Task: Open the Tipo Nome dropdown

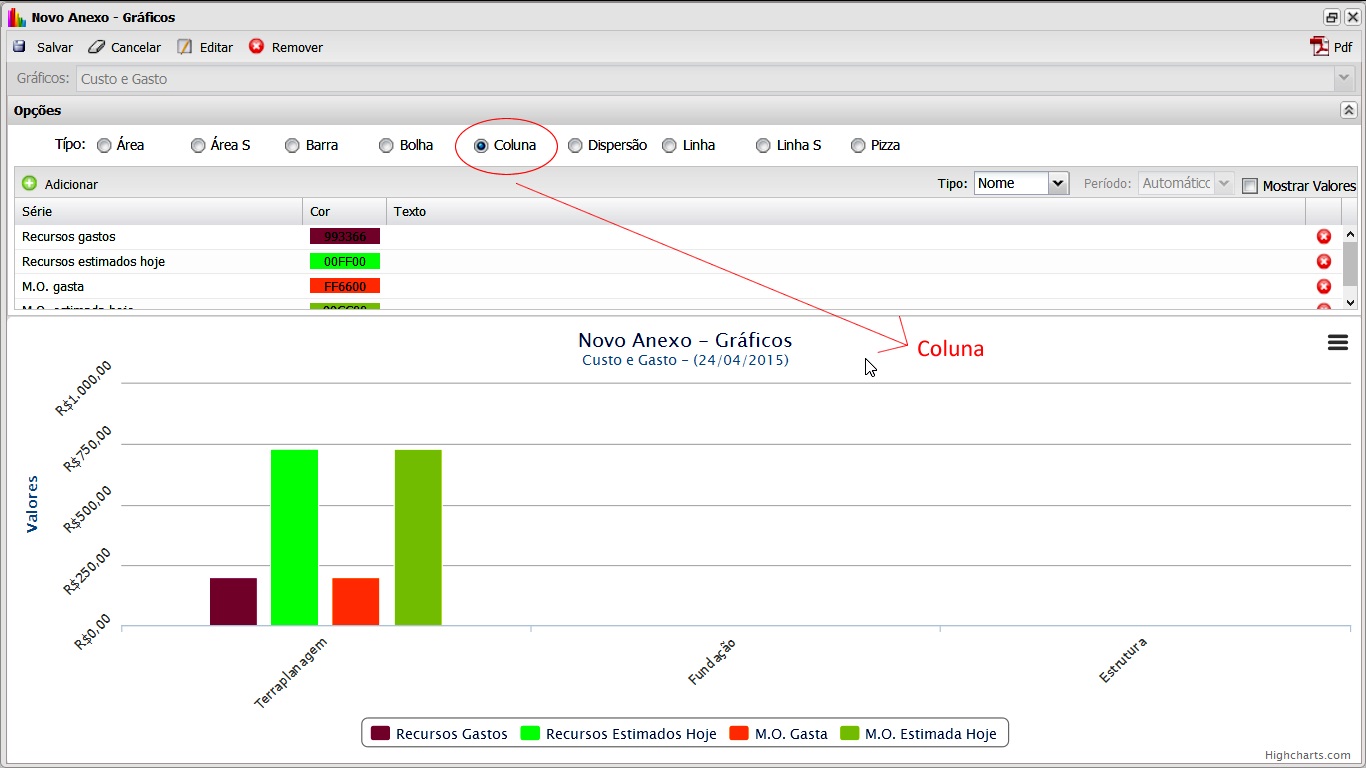Action: pos(1058,184)
